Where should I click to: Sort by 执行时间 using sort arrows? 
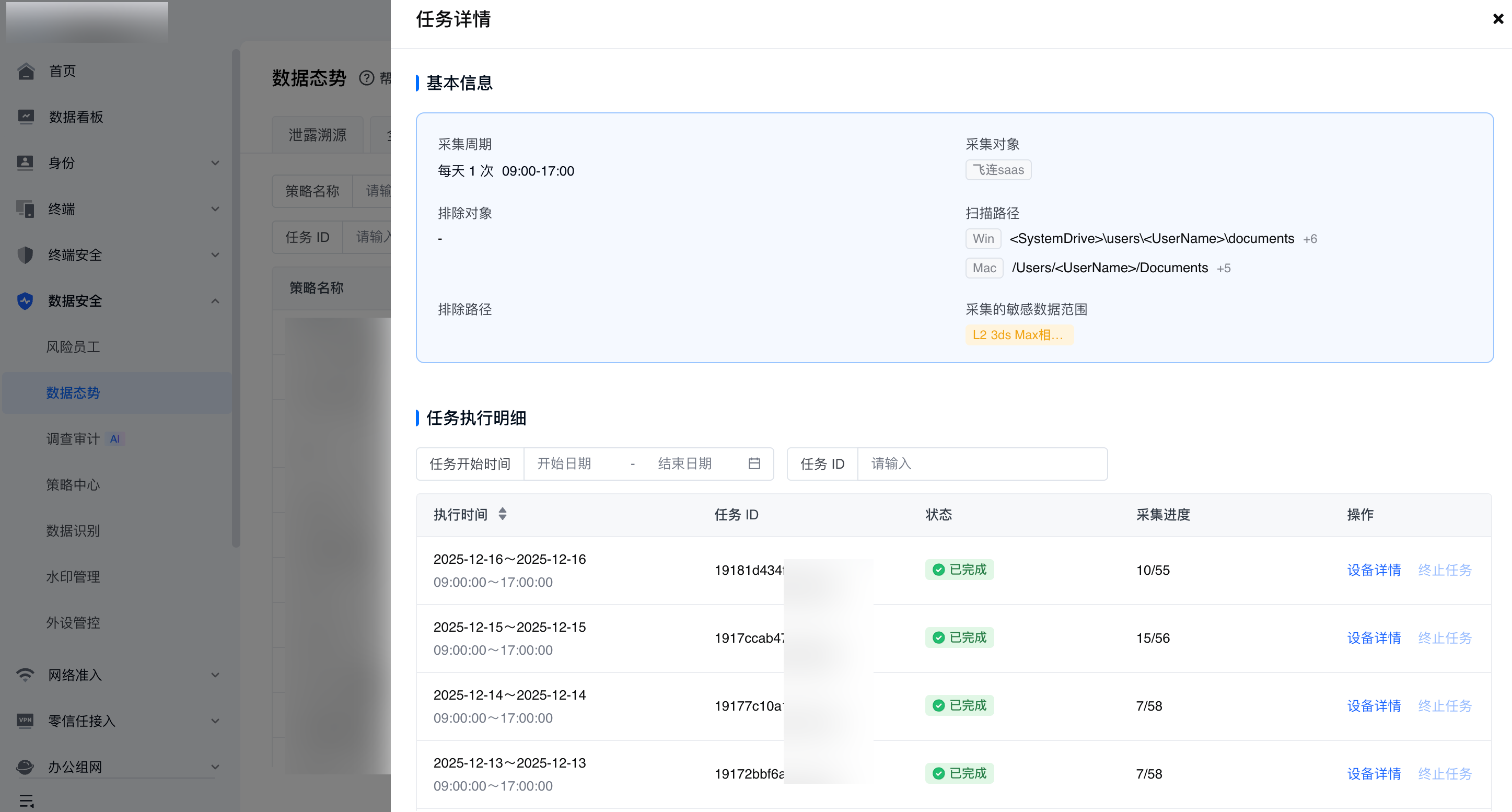503,514
